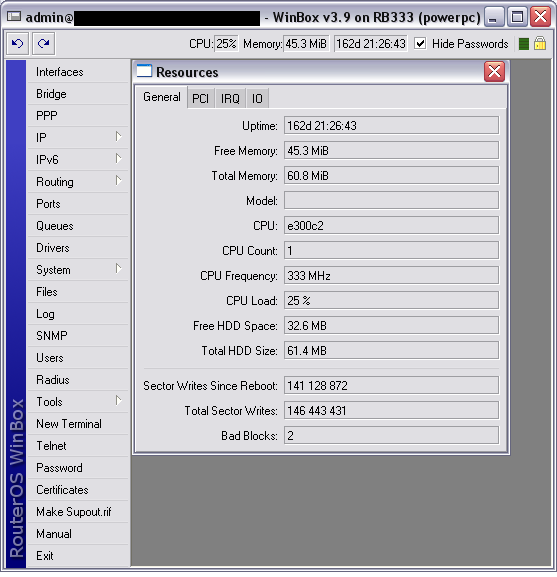Click the CPU Count field

(391, 251)
